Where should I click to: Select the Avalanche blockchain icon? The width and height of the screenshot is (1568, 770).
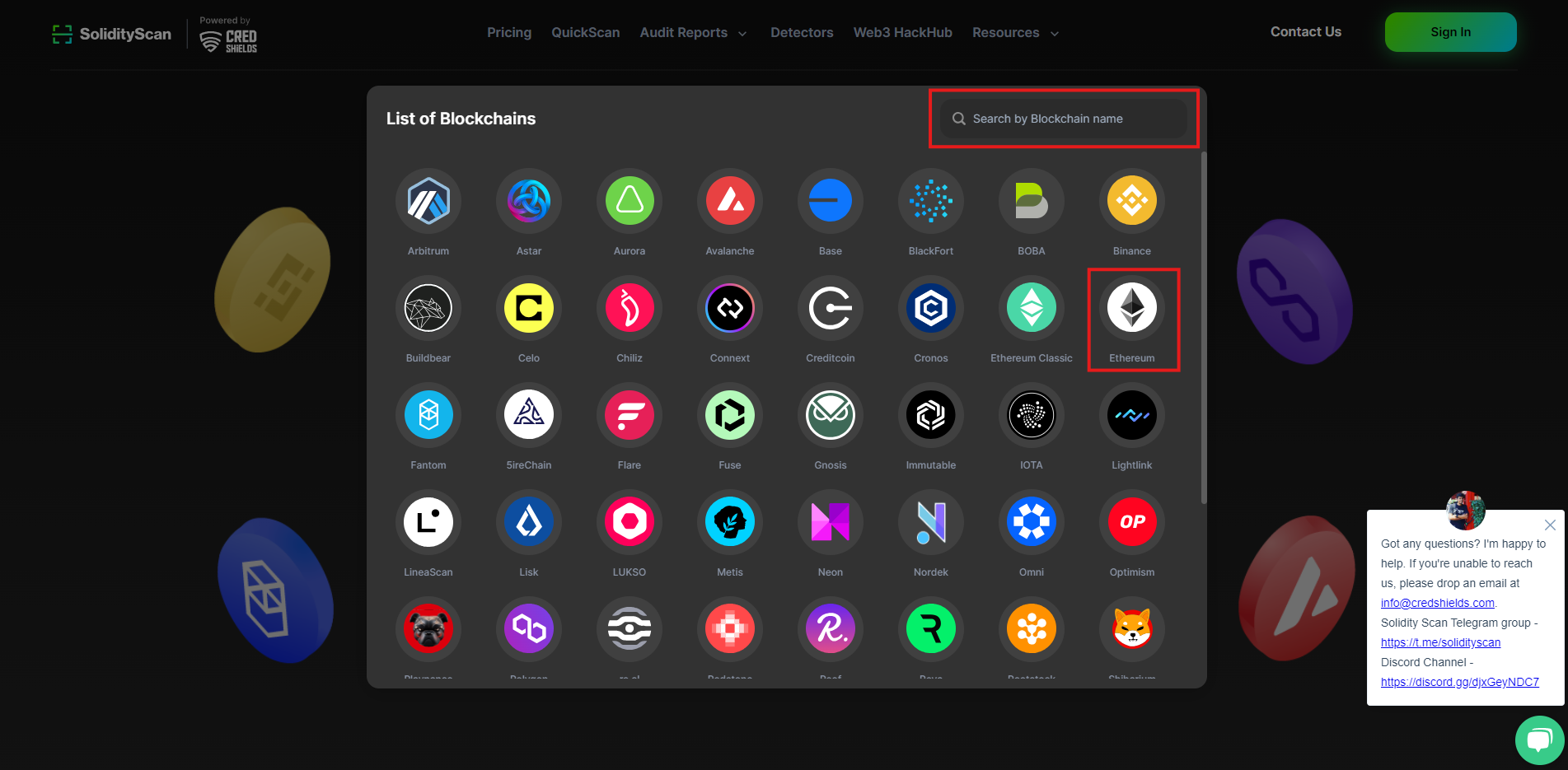tap(729, 201)
